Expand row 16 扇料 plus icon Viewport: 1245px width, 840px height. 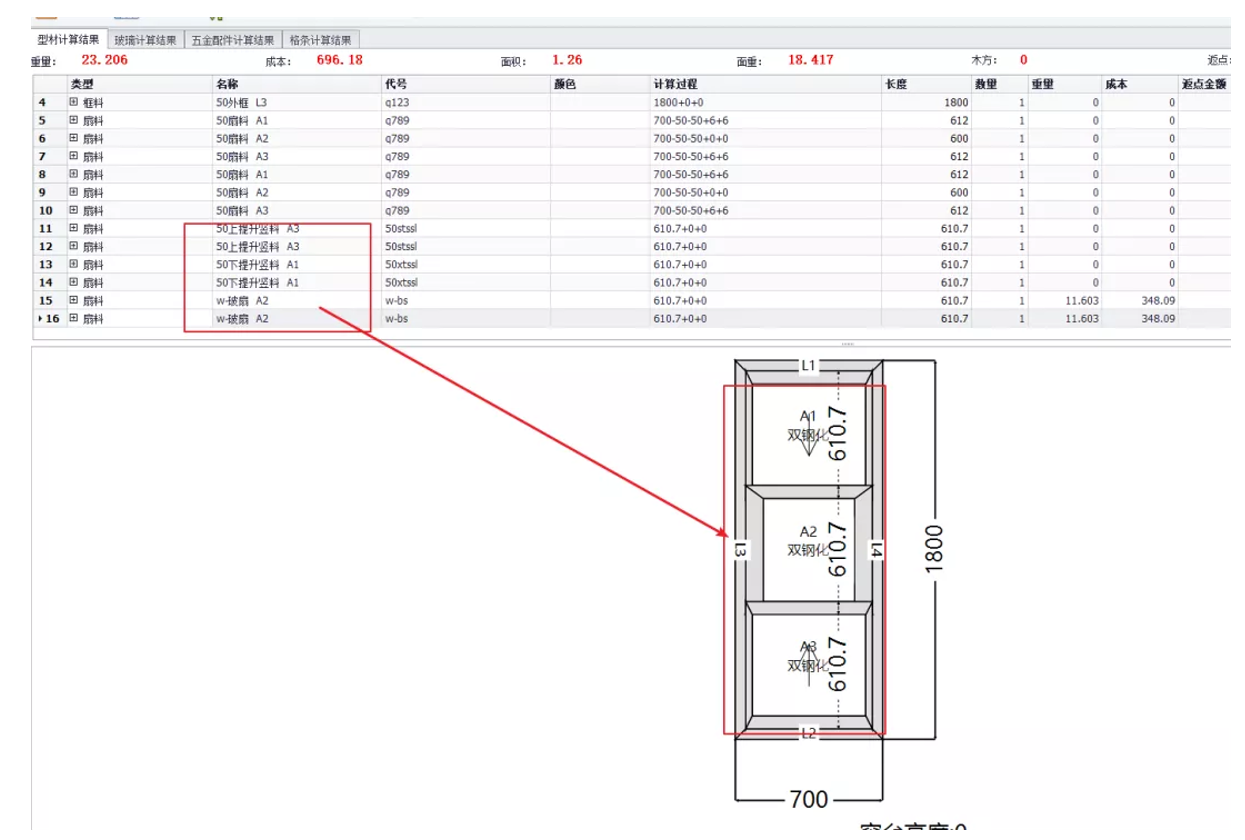[x=73, y=319]
